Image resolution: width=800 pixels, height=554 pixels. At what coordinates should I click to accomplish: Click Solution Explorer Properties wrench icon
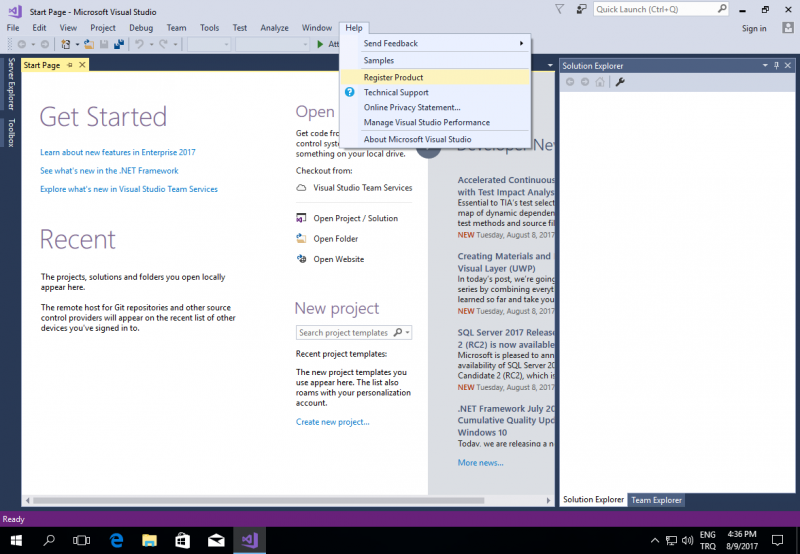pos(620,82)
